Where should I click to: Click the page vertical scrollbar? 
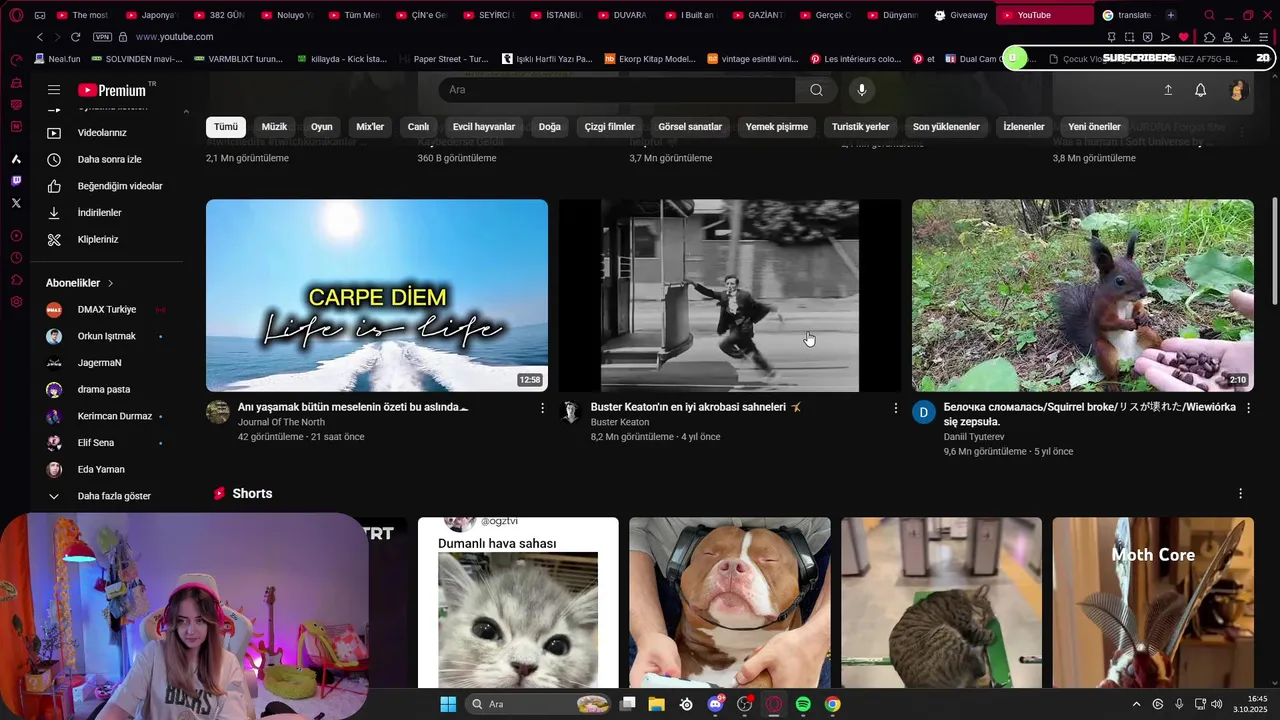pos(1274,252)
